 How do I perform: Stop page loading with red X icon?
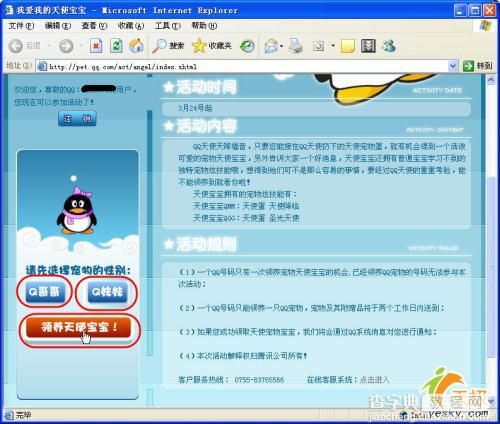96,46
